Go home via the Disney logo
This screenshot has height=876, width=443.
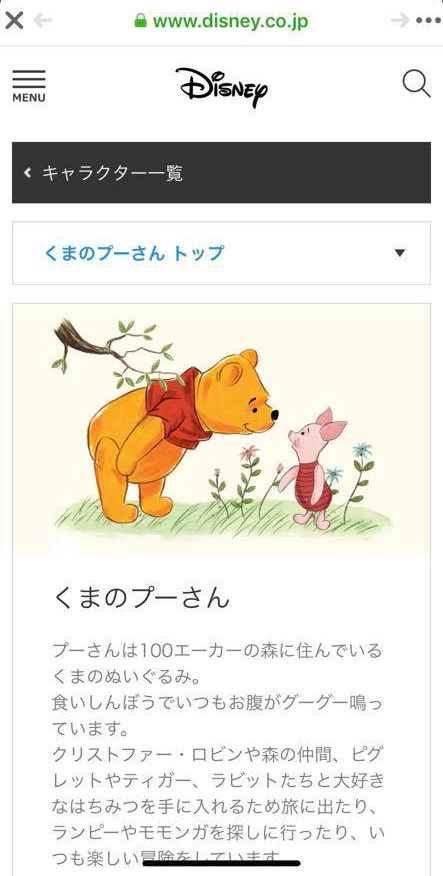pos(222,87)
